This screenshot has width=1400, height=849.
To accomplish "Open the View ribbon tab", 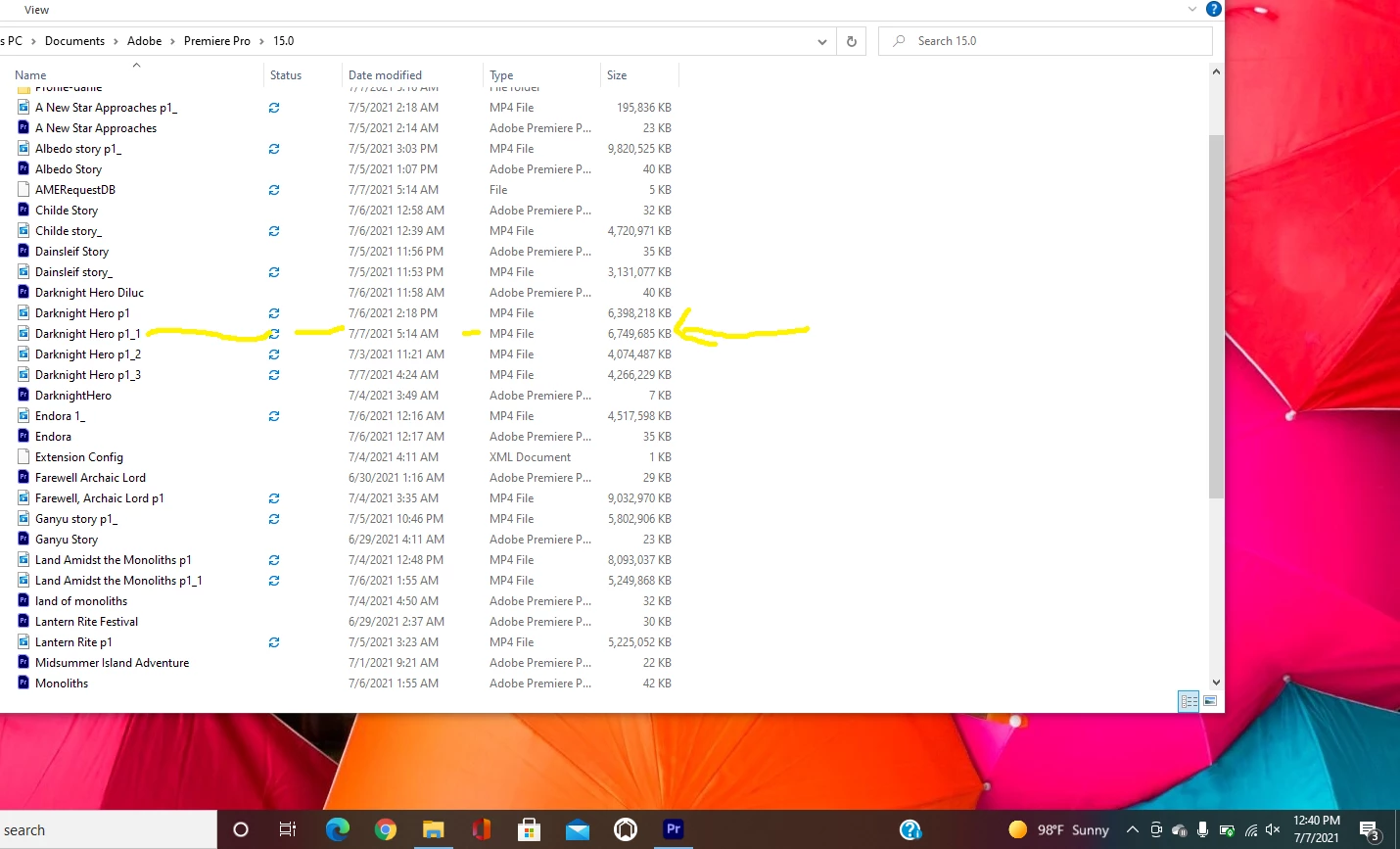I will coord(36,10).
